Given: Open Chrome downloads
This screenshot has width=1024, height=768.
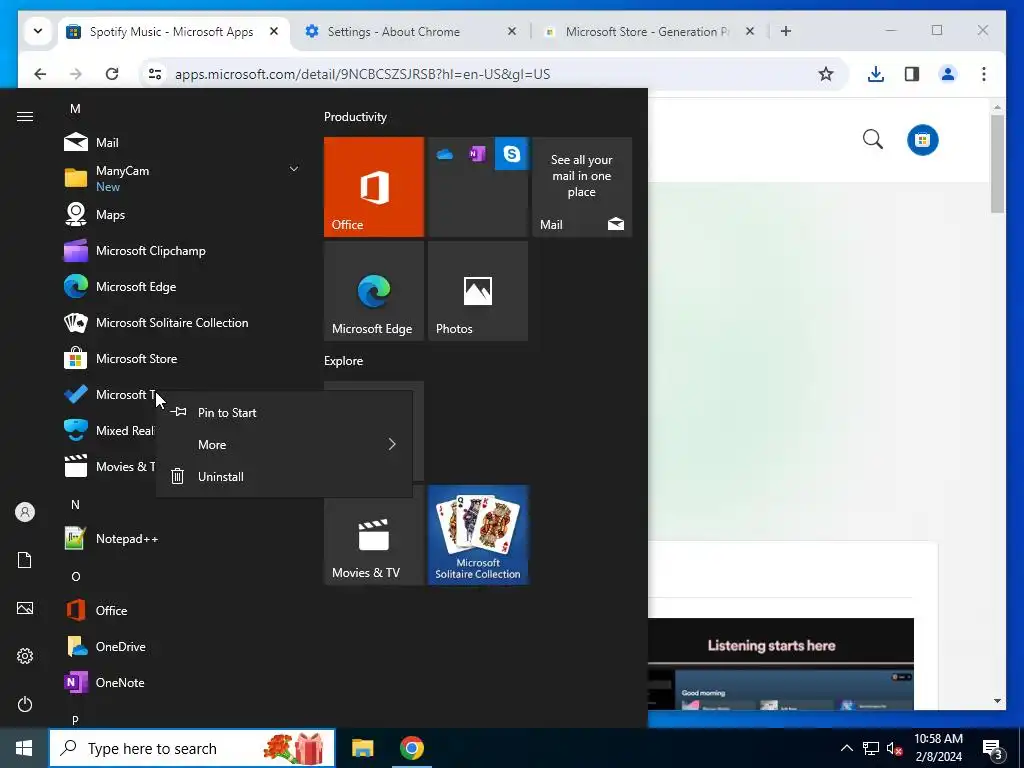Looking at the screenshot, I should [x=876, y=74].
